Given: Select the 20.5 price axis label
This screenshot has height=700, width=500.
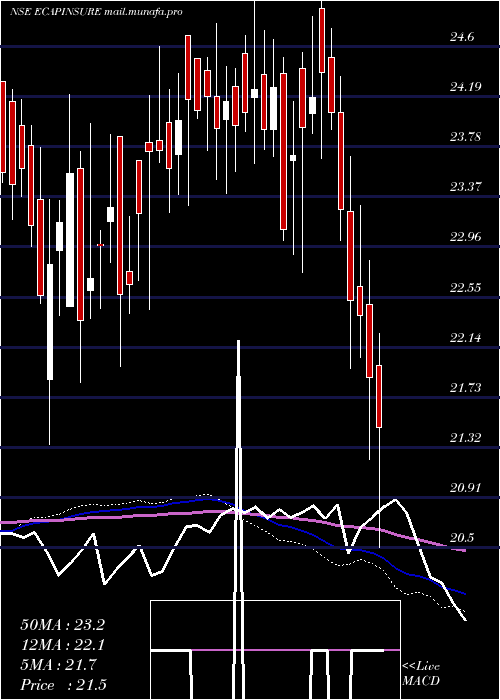Looking at the screenshot, I should pyautogui.click(x=462, y=539).
